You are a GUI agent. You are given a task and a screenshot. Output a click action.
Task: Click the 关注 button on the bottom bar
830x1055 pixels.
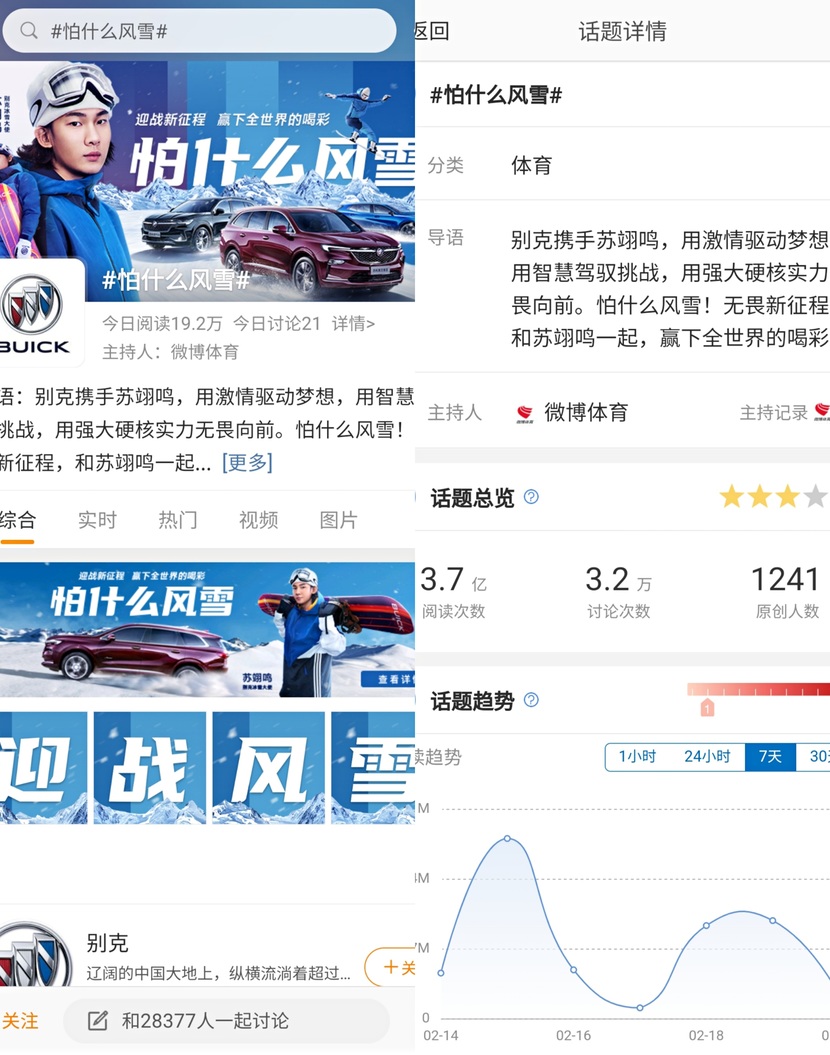pos(20,1021)
